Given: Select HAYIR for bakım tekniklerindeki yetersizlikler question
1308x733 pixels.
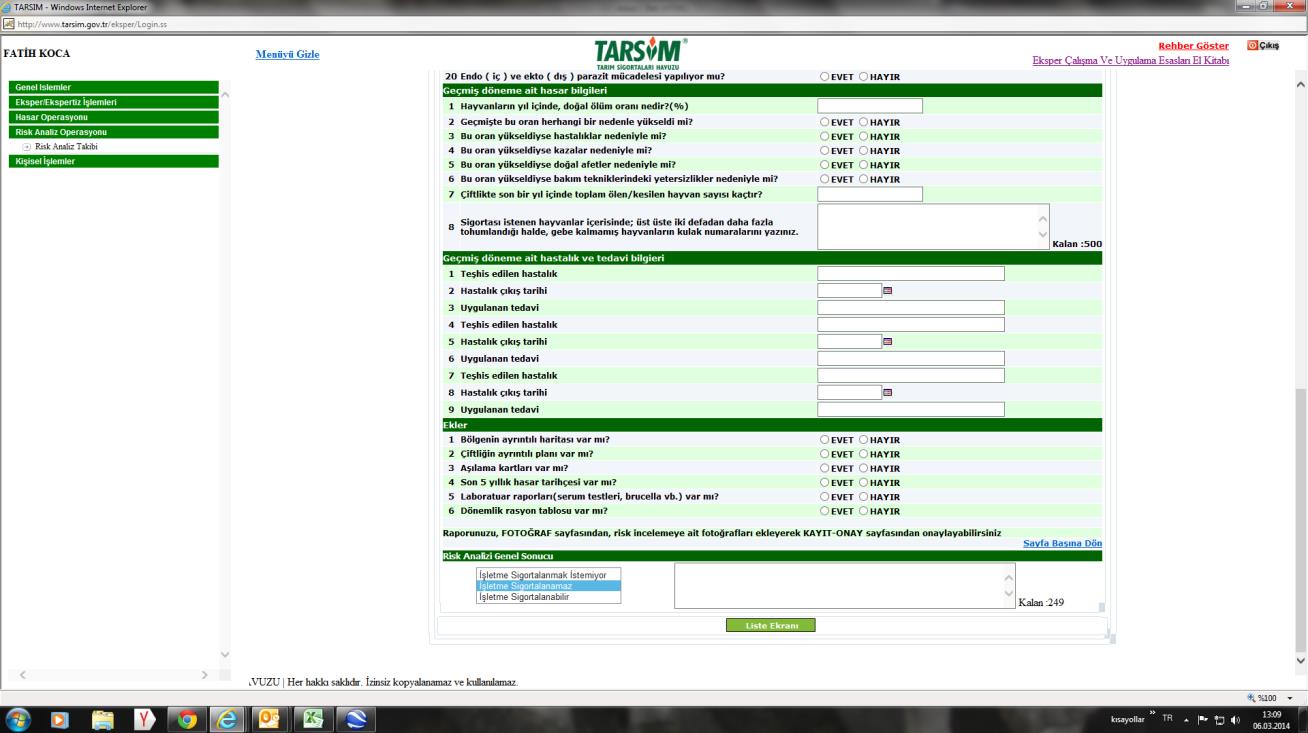Looking at the screenshot, I should tap(864, 179).
